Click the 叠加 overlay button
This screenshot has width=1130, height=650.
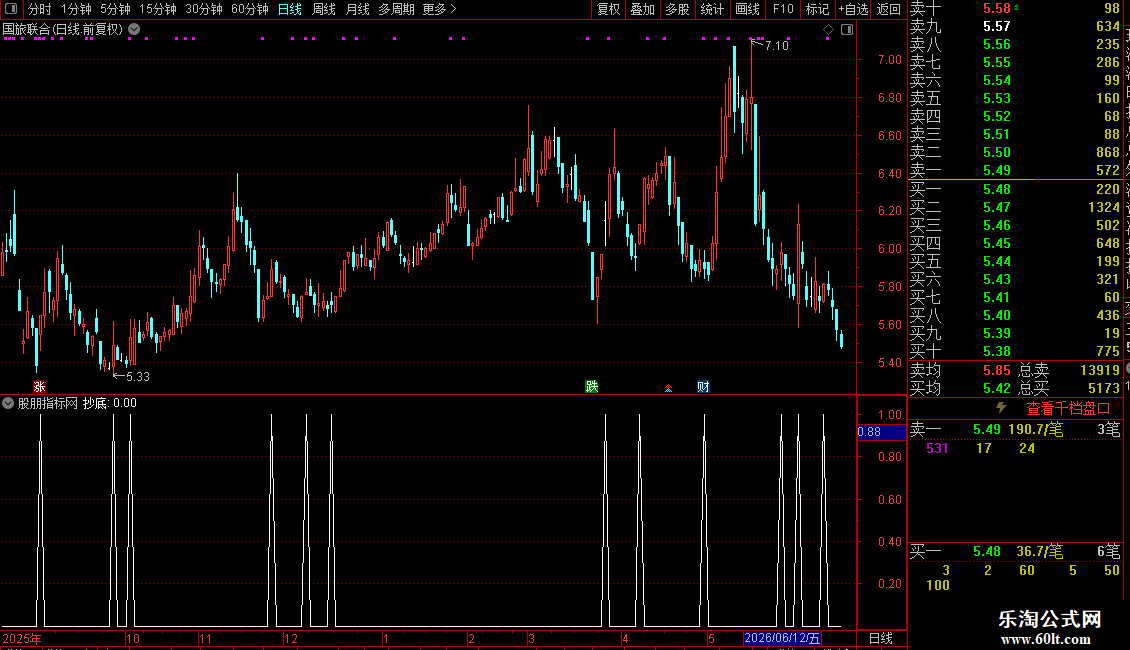pos(643,9)
